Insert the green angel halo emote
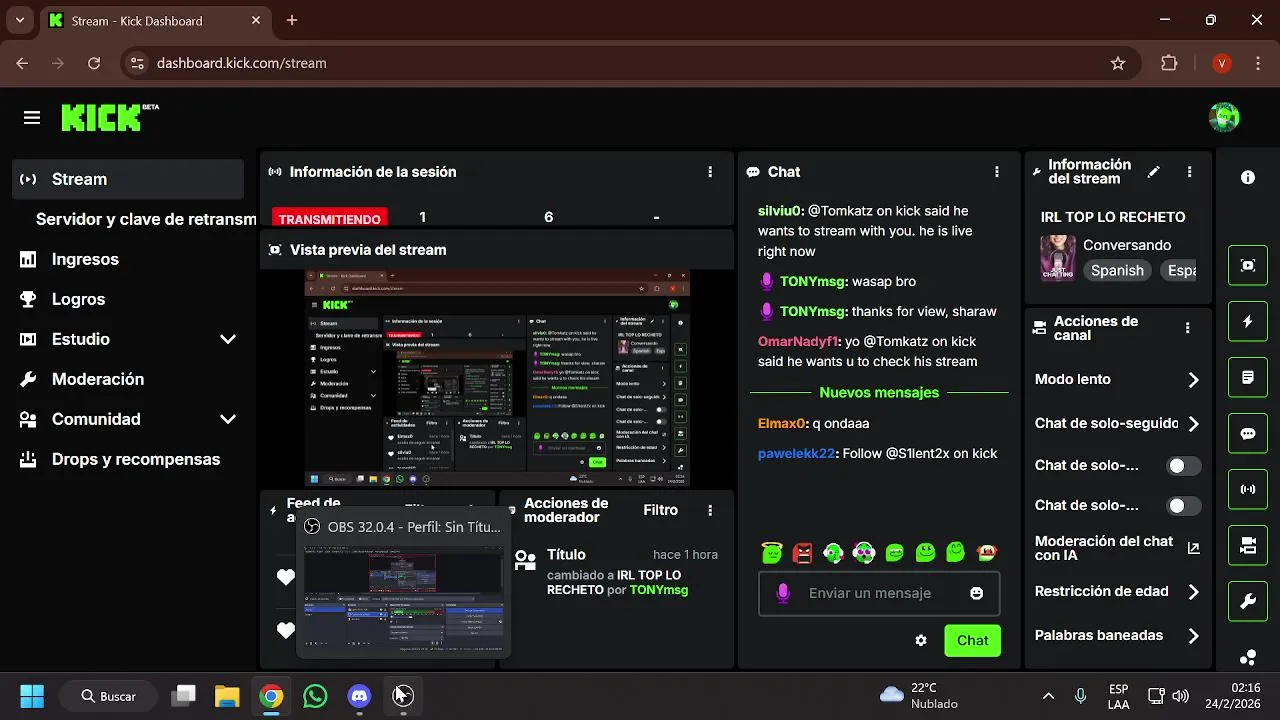Viewport: 1280px width, 720px height. pos(771,551)
